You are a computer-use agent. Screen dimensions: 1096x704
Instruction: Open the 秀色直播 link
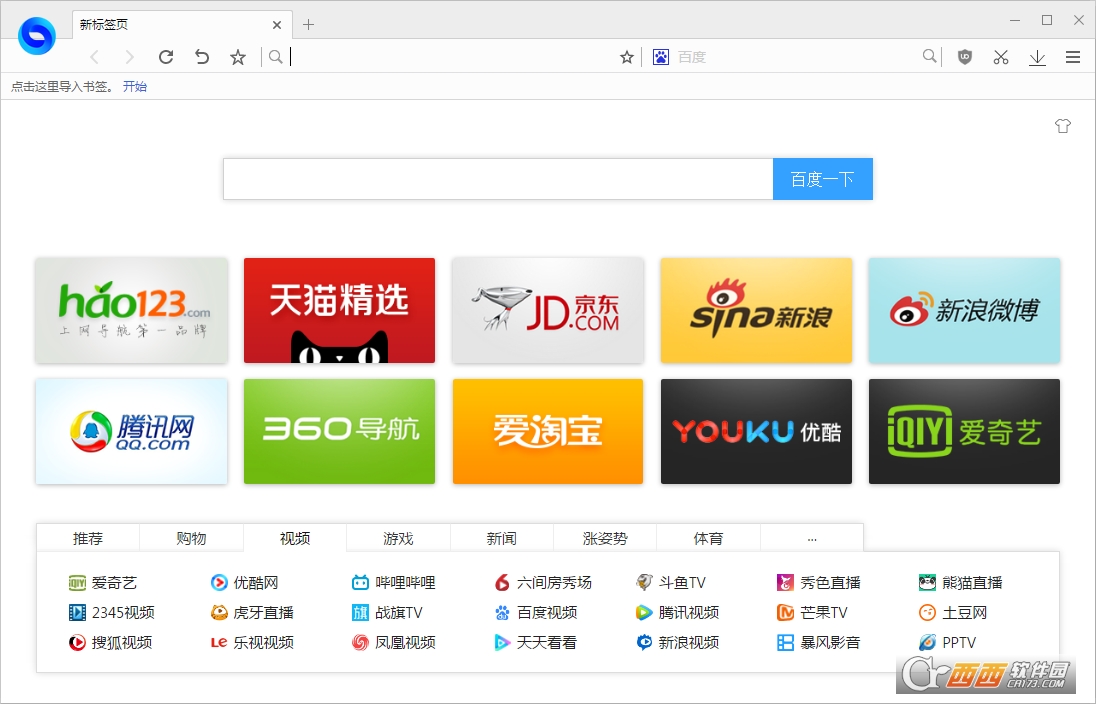point(819,582)
